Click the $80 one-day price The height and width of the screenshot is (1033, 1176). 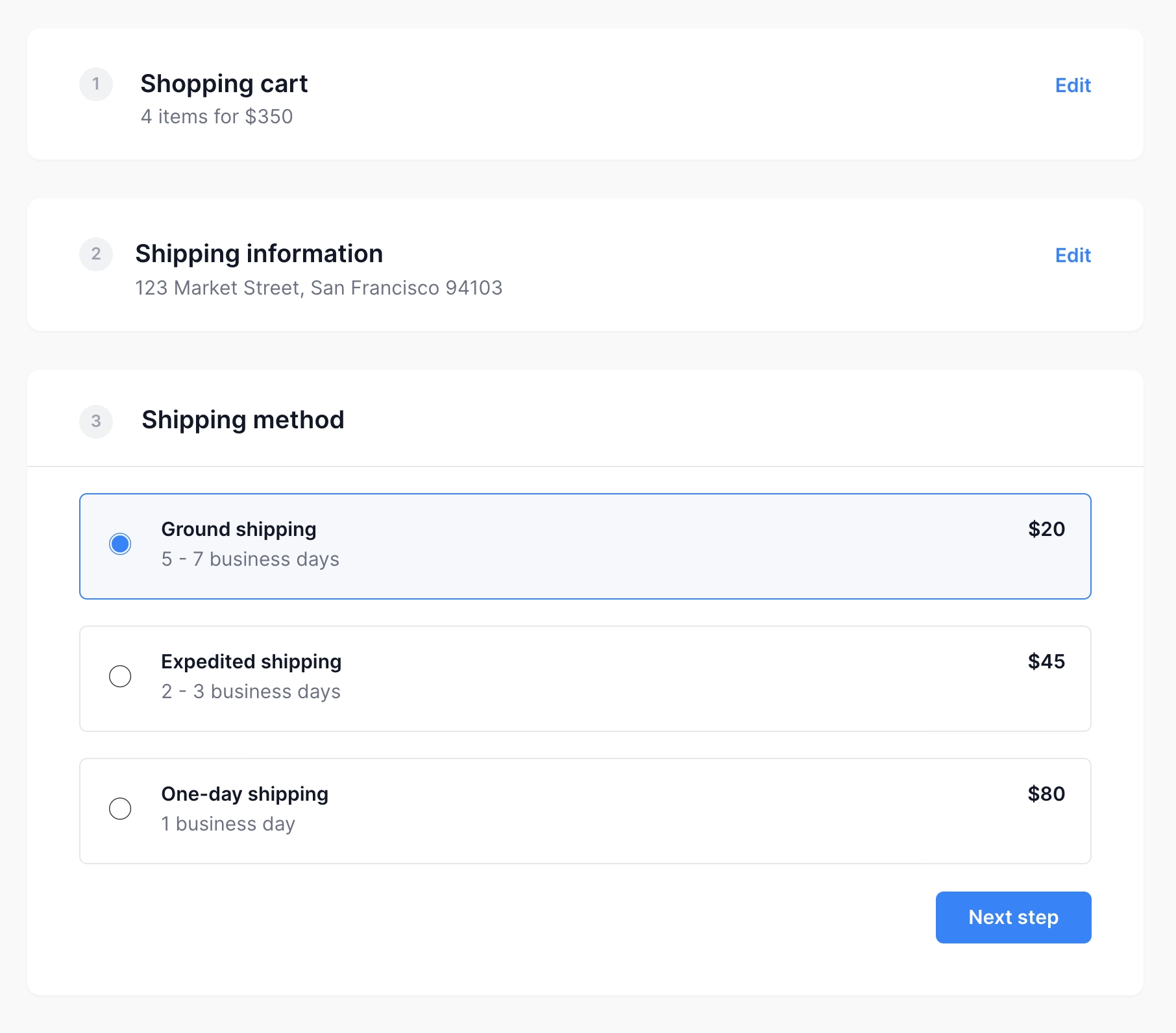(x=1046, y=794)
